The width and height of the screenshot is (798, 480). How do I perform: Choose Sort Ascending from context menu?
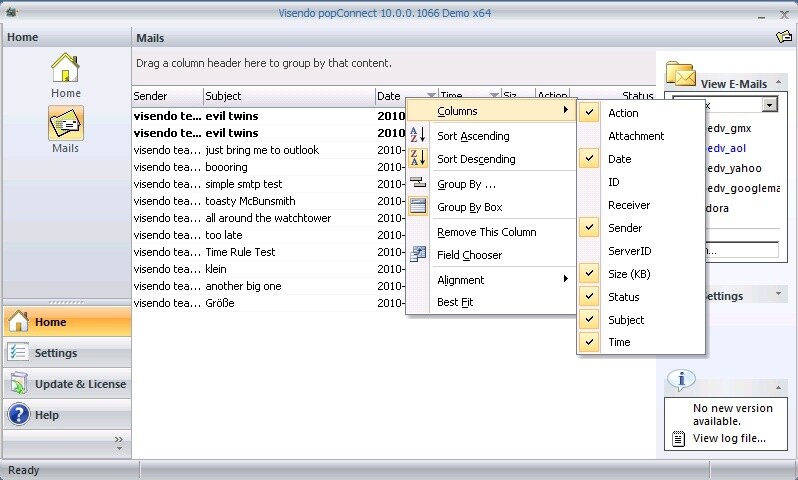(473, 136)
